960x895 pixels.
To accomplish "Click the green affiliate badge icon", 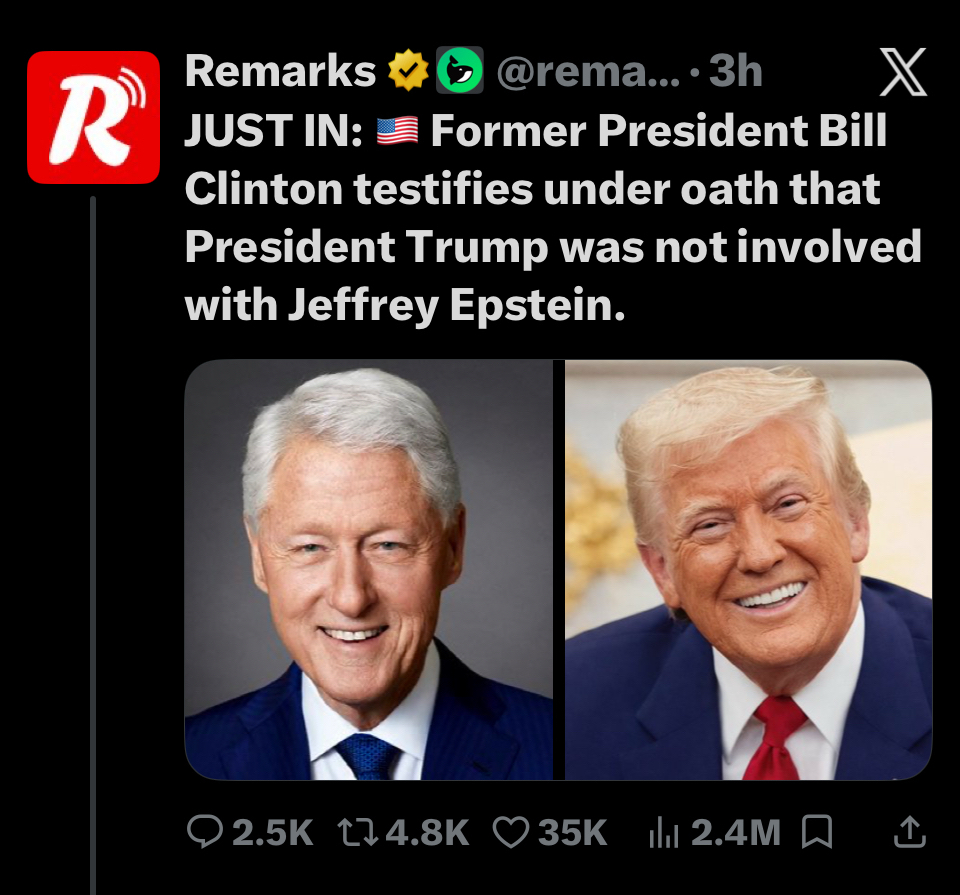I will [459, 72].
